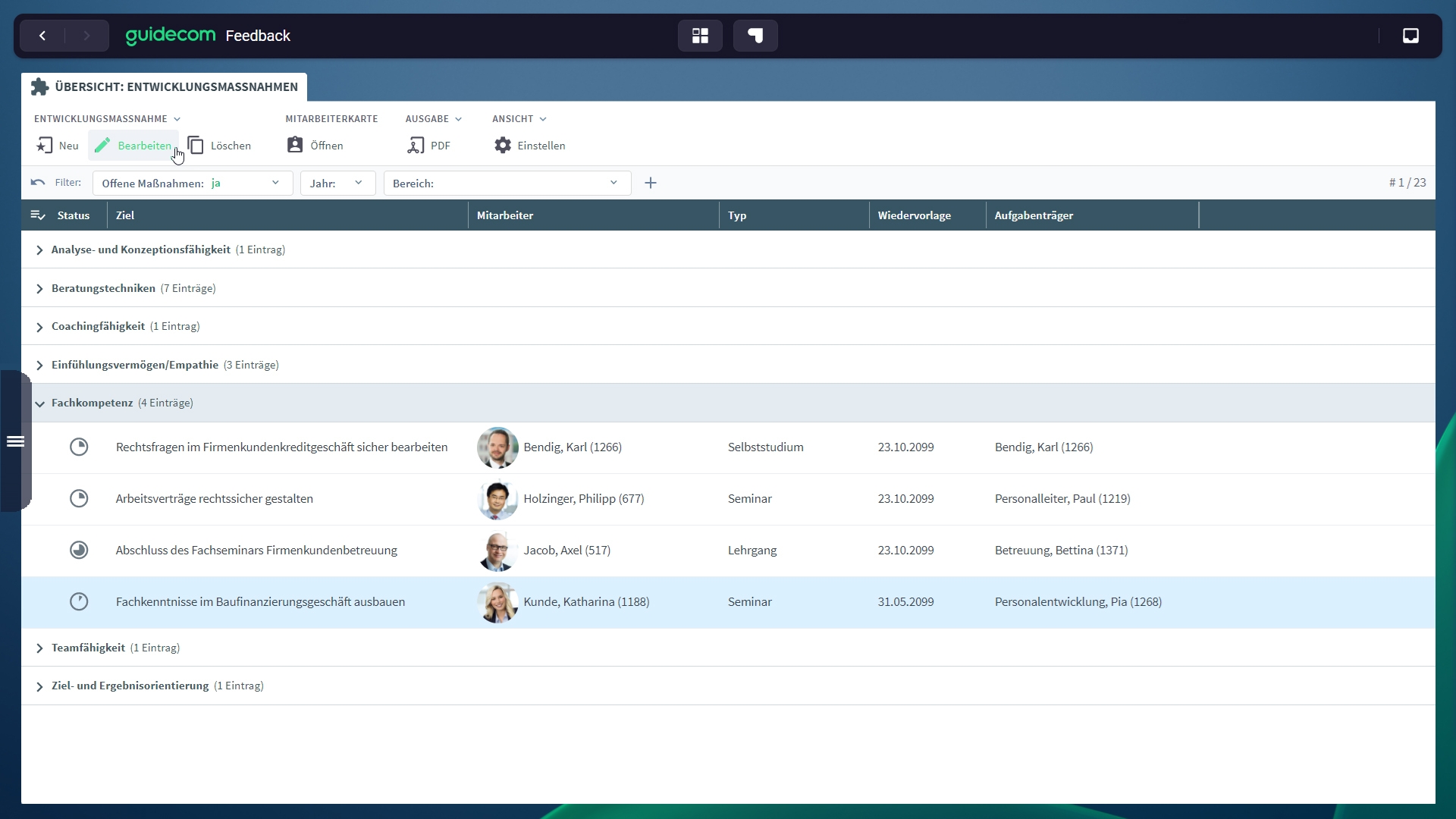This screenshot has height=819, width=1456.
Task: Click the paragraph mark icon in top bar
Action: pyautogui.click(x=755, y=36)
